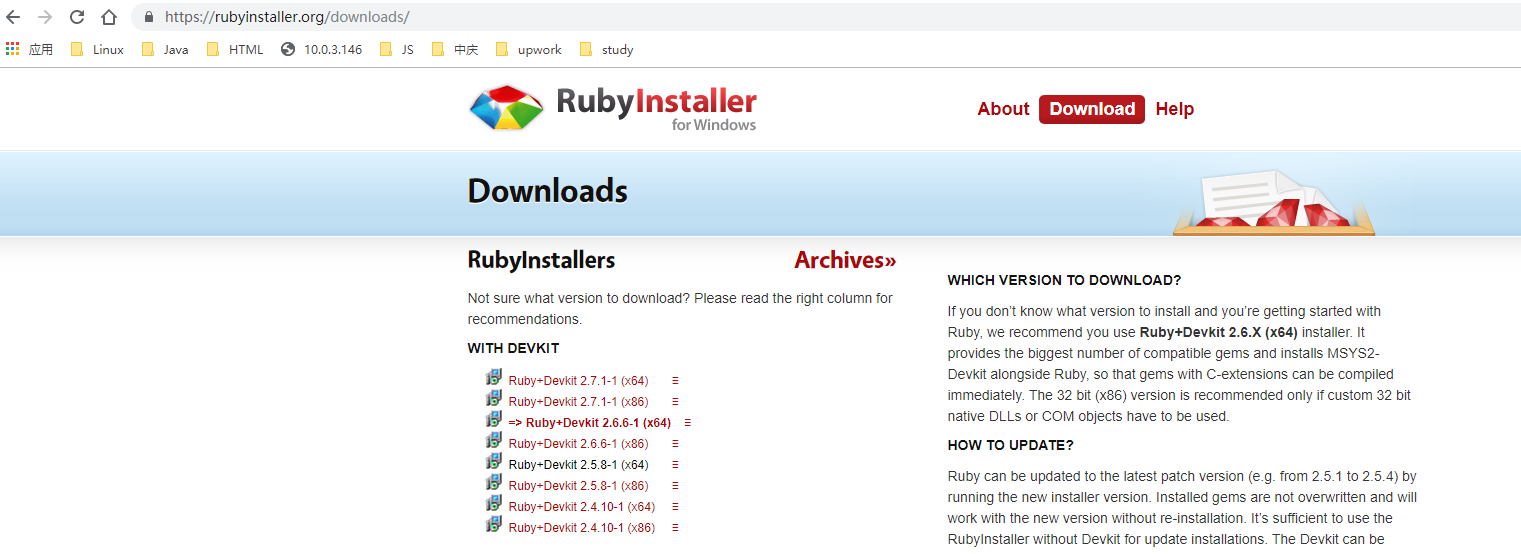Click installer icon beside Ruby+Devkit 2.4.10-1 (x86)
The image size is (1521, 554).
(494, 525)
